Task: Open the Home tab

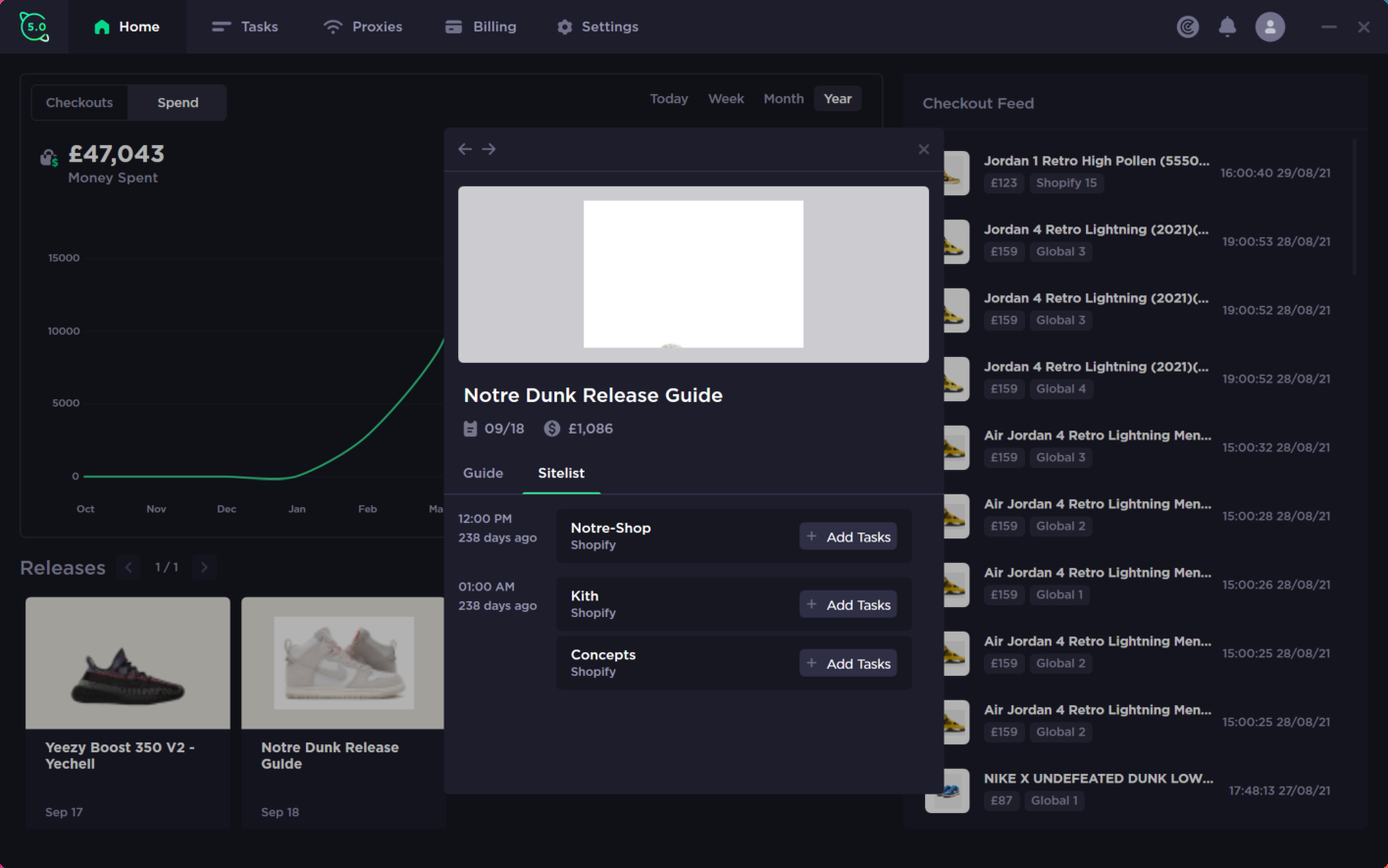Action: 127,26
